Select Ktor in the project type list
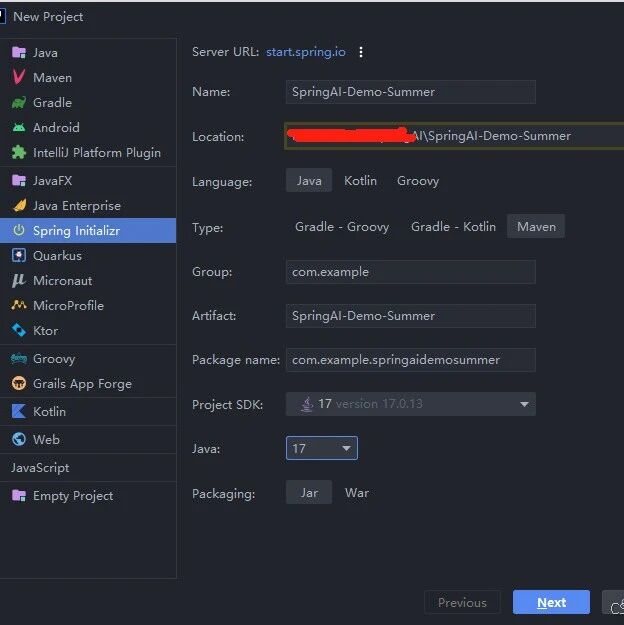Image resolution: width=624 pixels, height=625 pixels. coord(88,330)
